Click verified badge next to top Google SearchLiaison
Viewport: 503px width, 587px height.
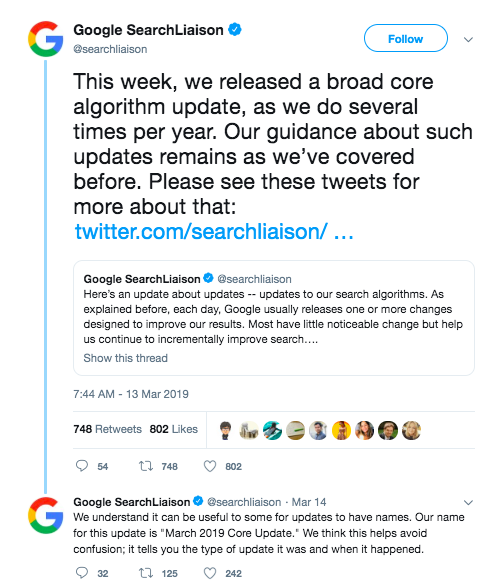tap(235, 29)
